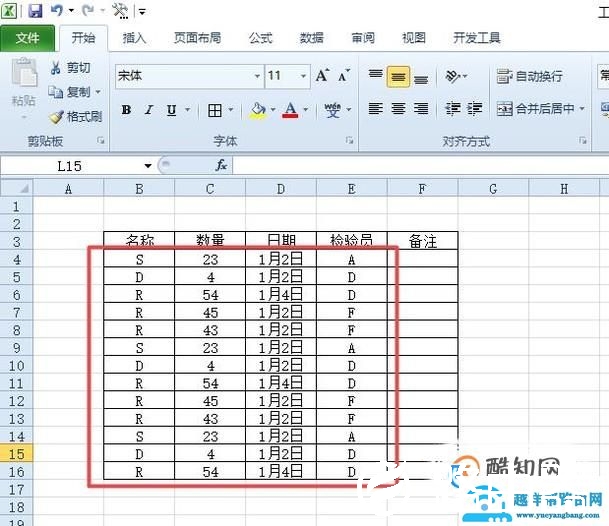The image size is (609, 526).
Task: Toggle Center text alignment icon
Action: click(398, 109)
